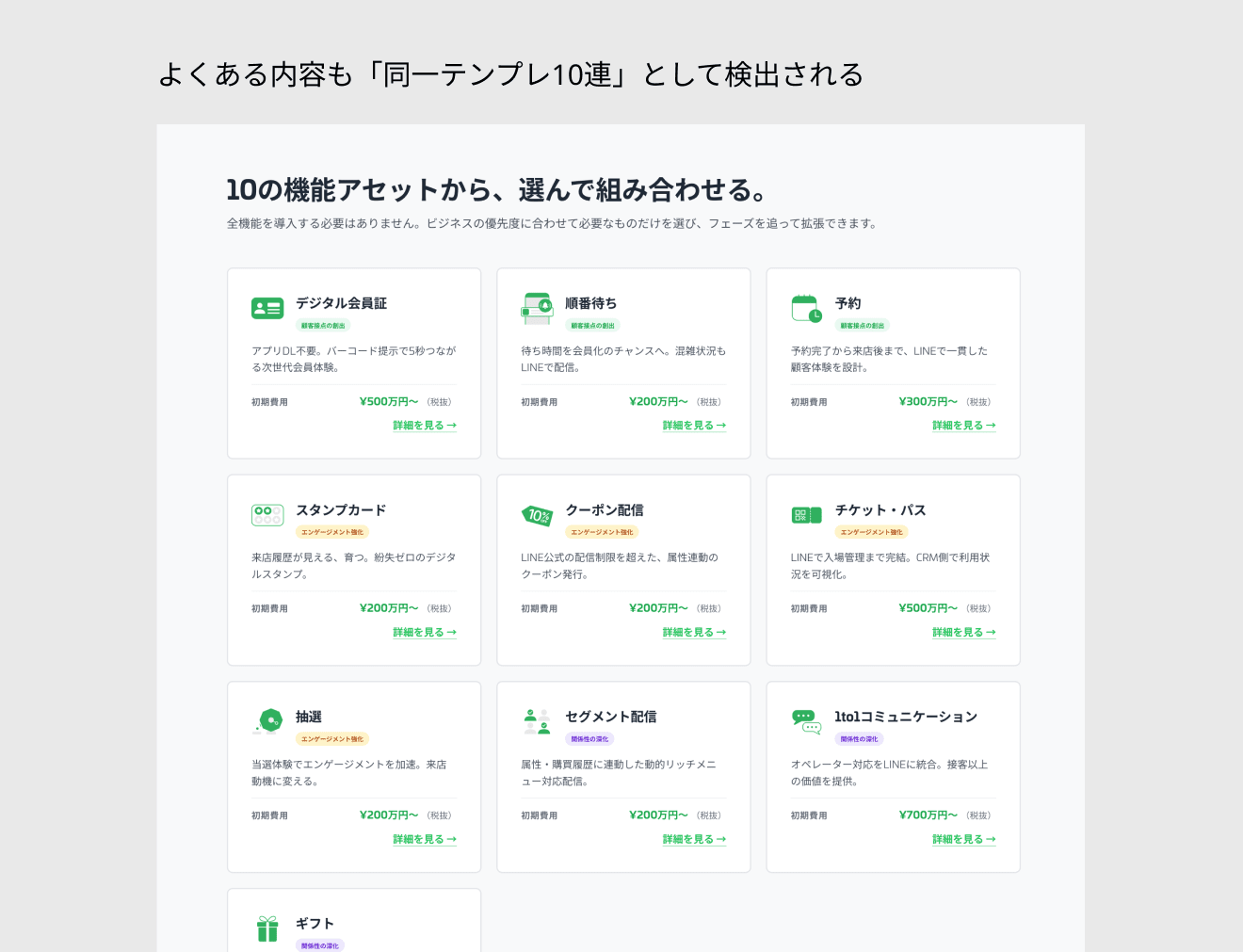Click ¥700万円〜 price in 1to1コミュニケーション card
The image size is (1243, 952).
click(928, 815)
